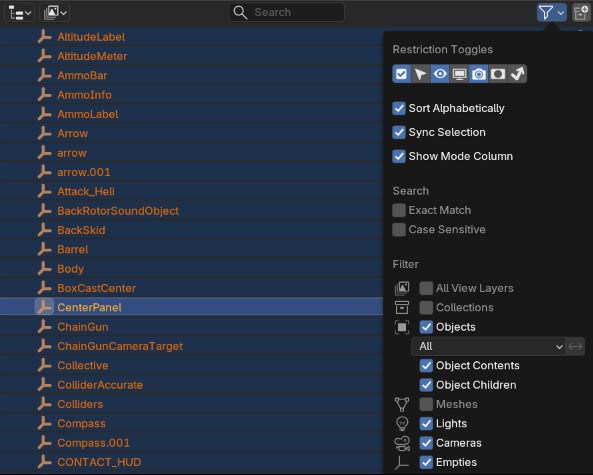This screenshot has width=593, height=475.
Task: Disable Sort Alphabetically checkbox
Action: pos(399,108)
